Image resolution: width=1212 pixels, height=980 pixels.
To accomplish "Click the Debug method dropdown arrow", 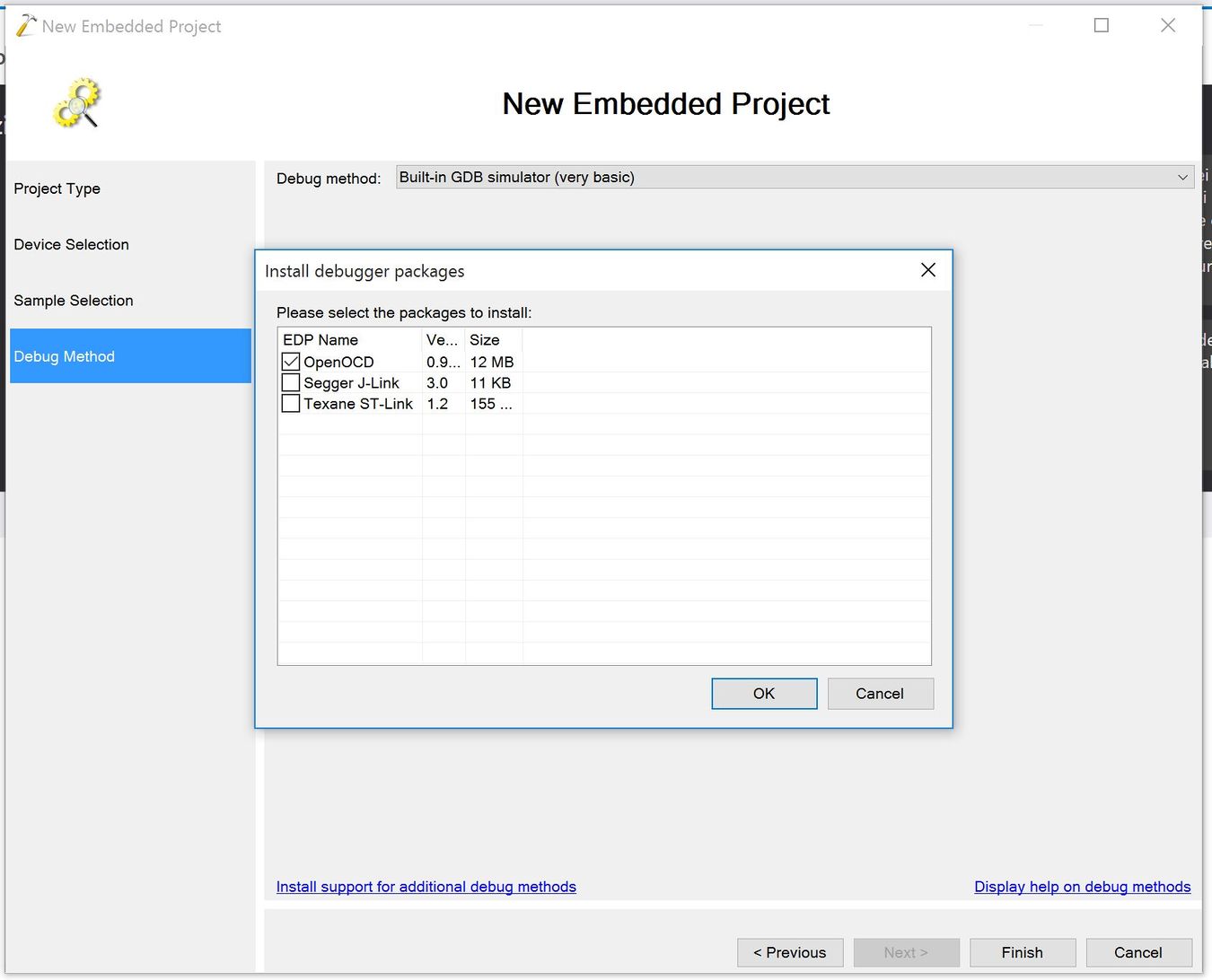I will (1183, 177).
